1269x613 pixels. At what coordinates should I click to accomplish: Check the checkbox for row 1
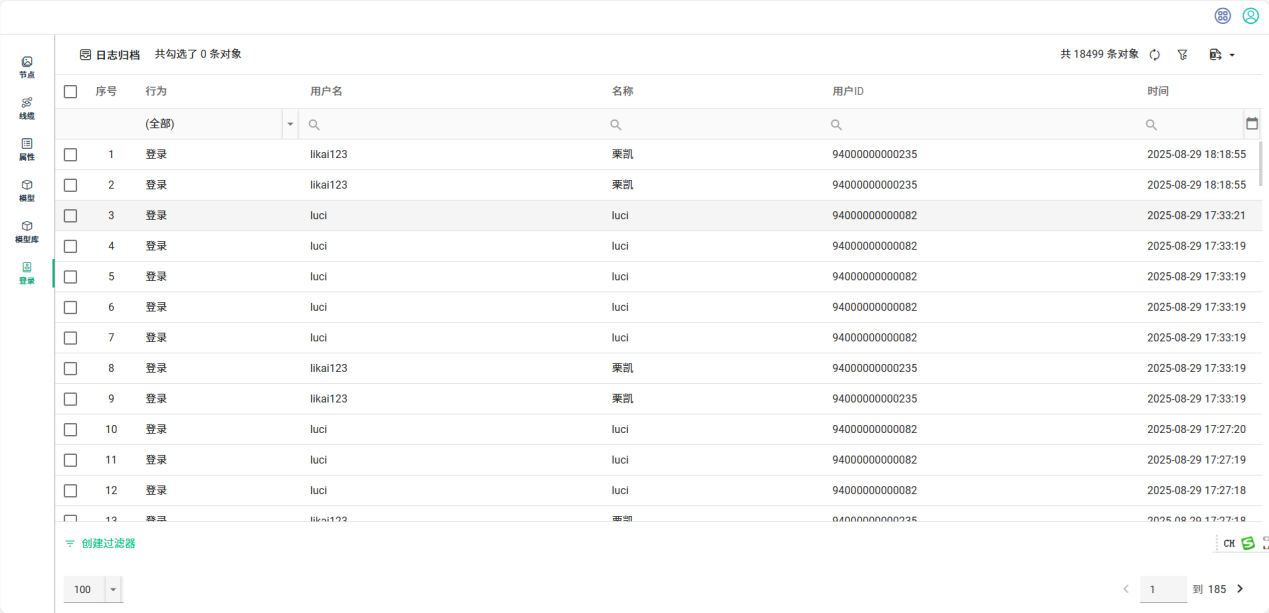pyautogui.click(x=70, y=155)
